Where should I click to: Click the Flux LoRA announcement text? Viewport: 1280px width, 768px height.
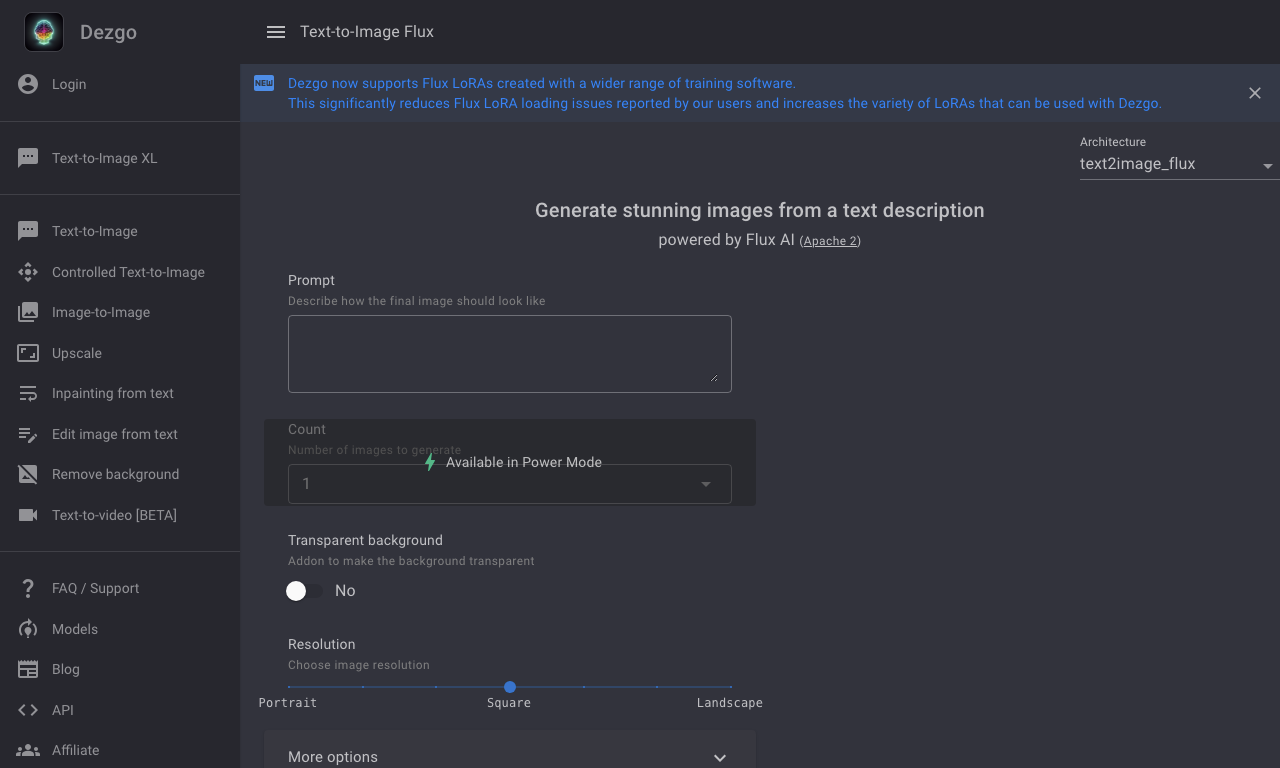tap(725, 93)
